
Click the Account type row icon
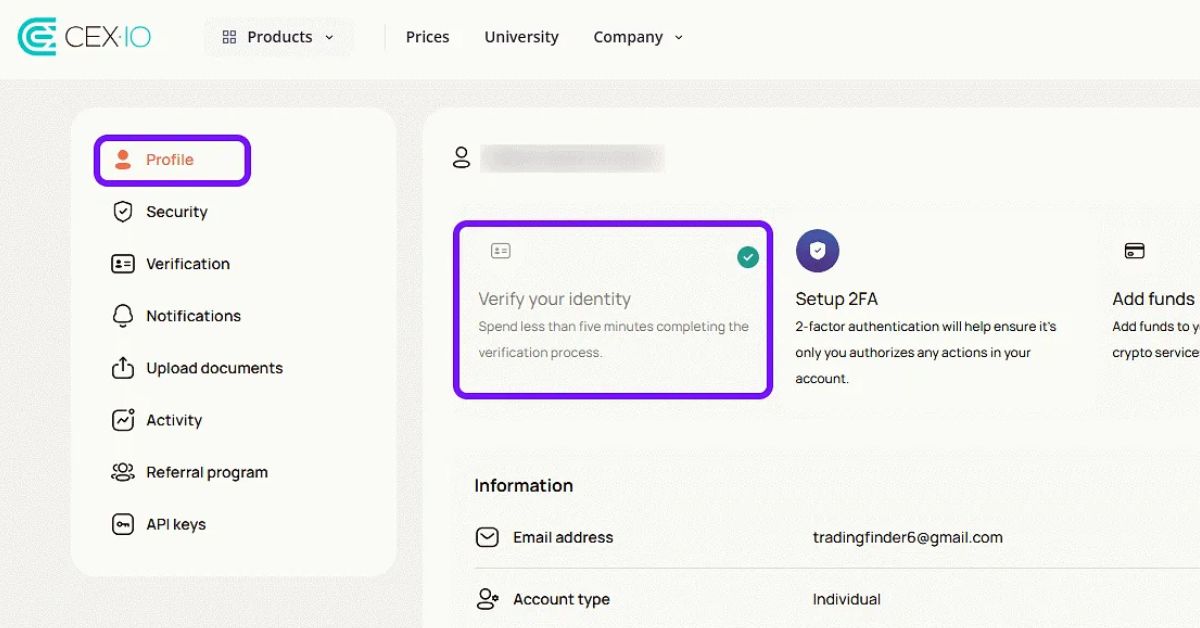(x=487, y=599)
